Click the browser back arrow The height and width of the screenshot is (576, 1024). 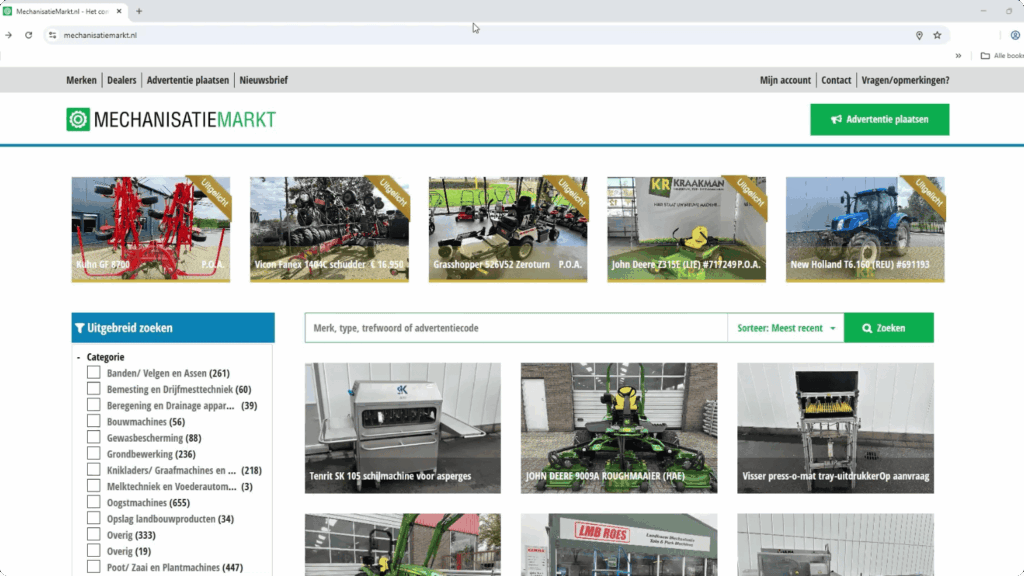tap(9, 35)
